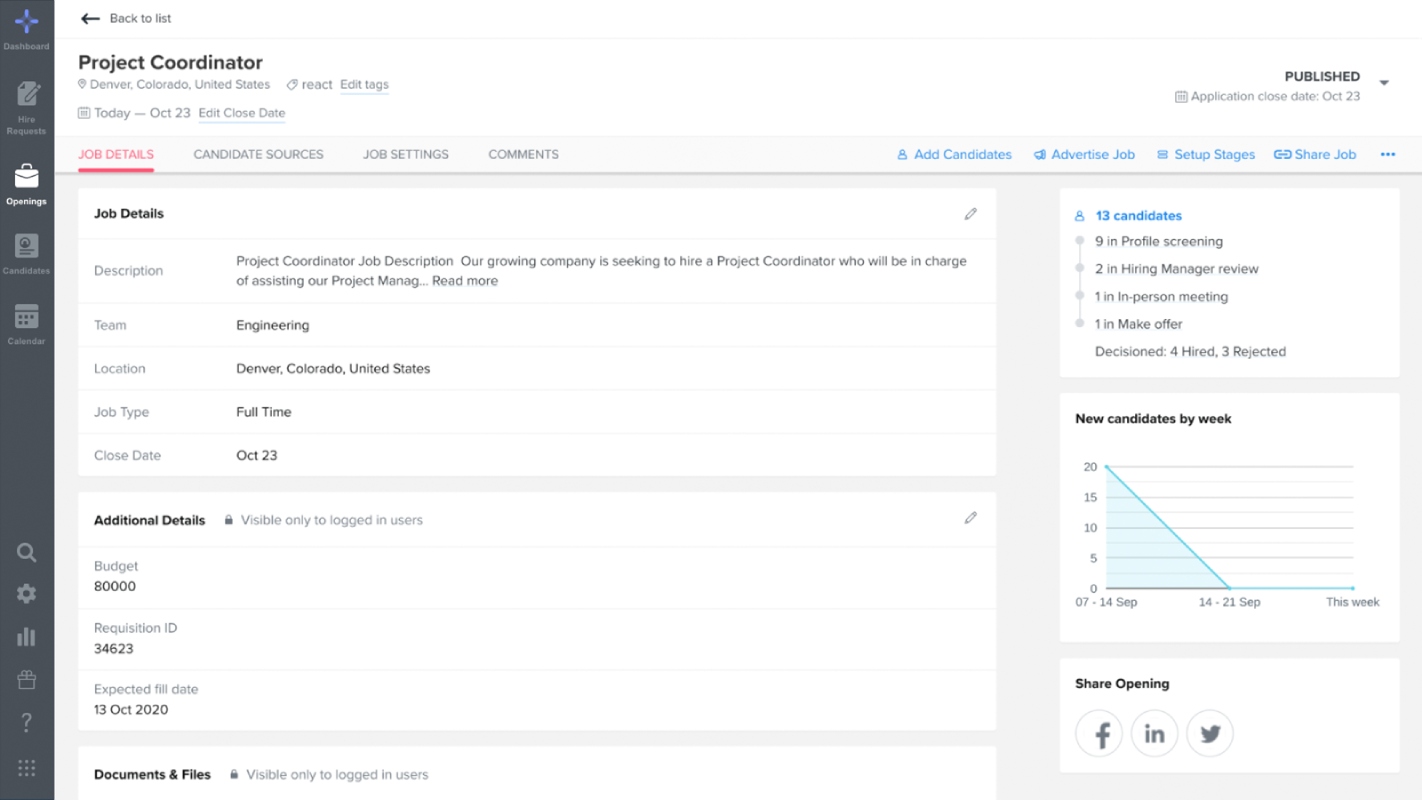Viewport: 1422px width, 800px height.
Task: Share opening on Twitter
Action: click(1210, 734)
